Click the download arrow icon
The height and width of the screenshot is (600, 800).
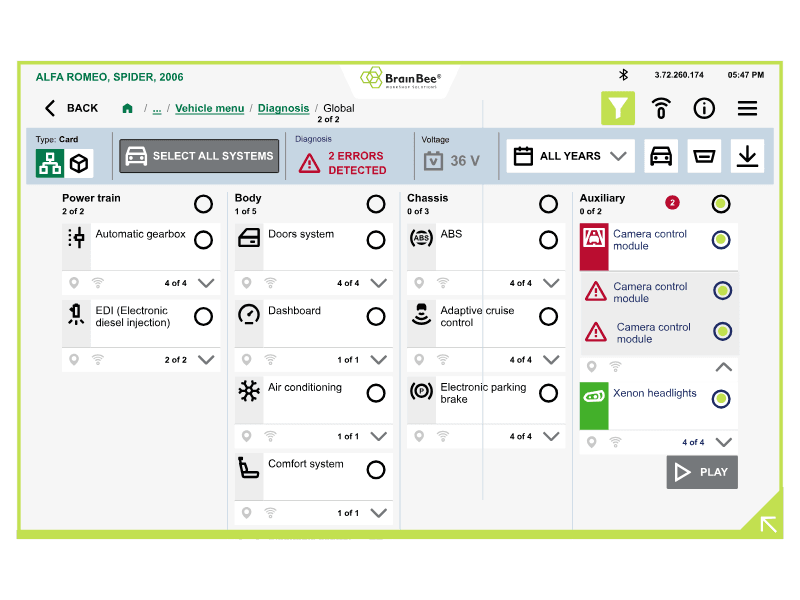click(x=747, y=156)
